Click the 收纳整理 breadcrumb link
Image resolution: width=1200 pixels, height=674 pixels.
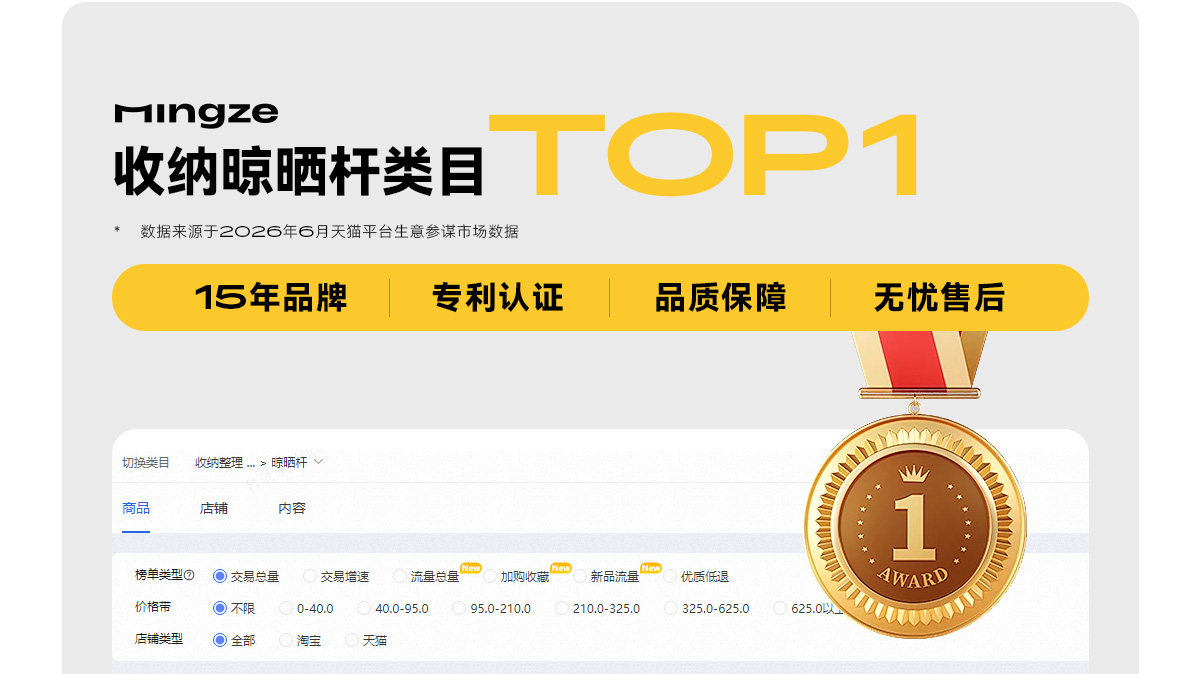click(x=224, y=462)
